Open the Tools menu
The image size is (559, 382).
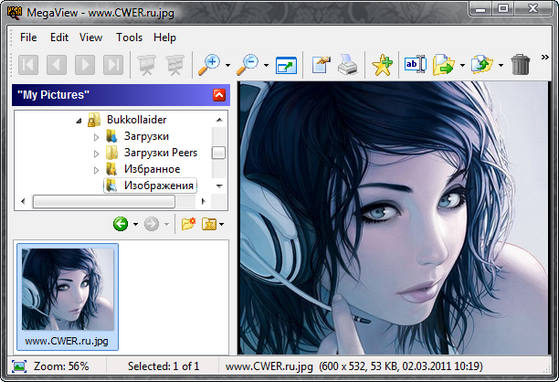129,37
